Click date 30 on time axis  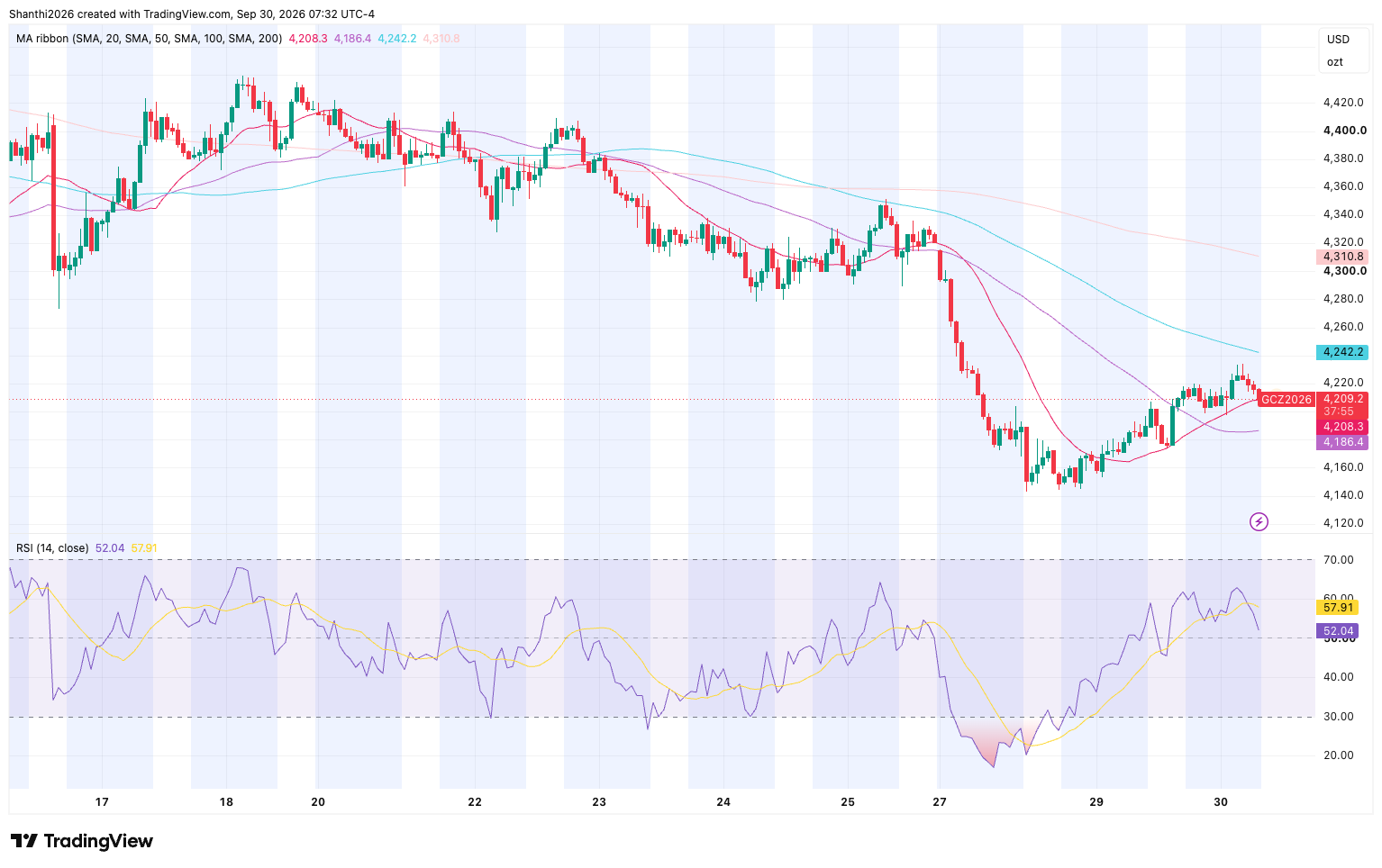(x=1221, y=801)
